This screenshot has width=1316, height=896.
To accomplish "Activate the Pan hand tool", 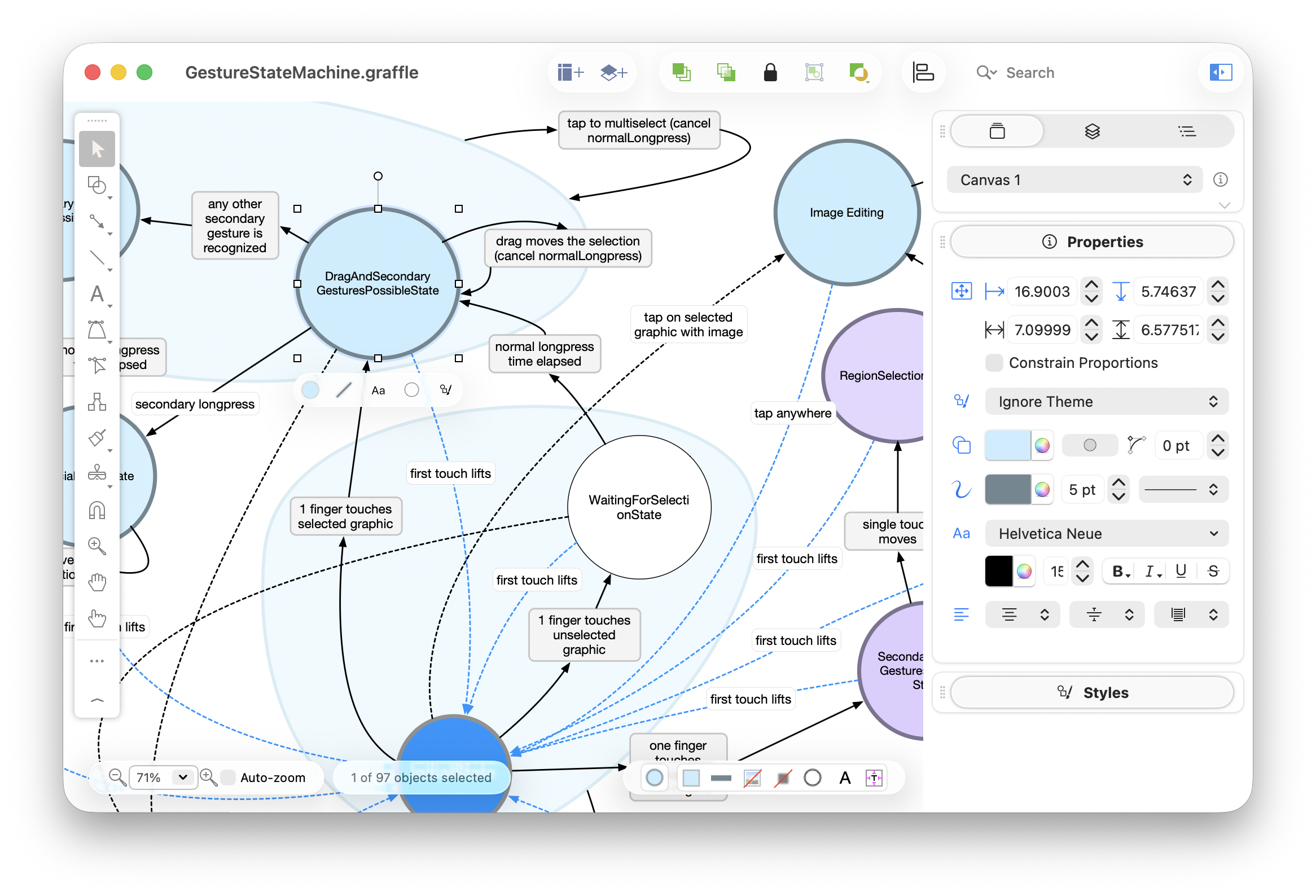I will (x=98, y=581).
